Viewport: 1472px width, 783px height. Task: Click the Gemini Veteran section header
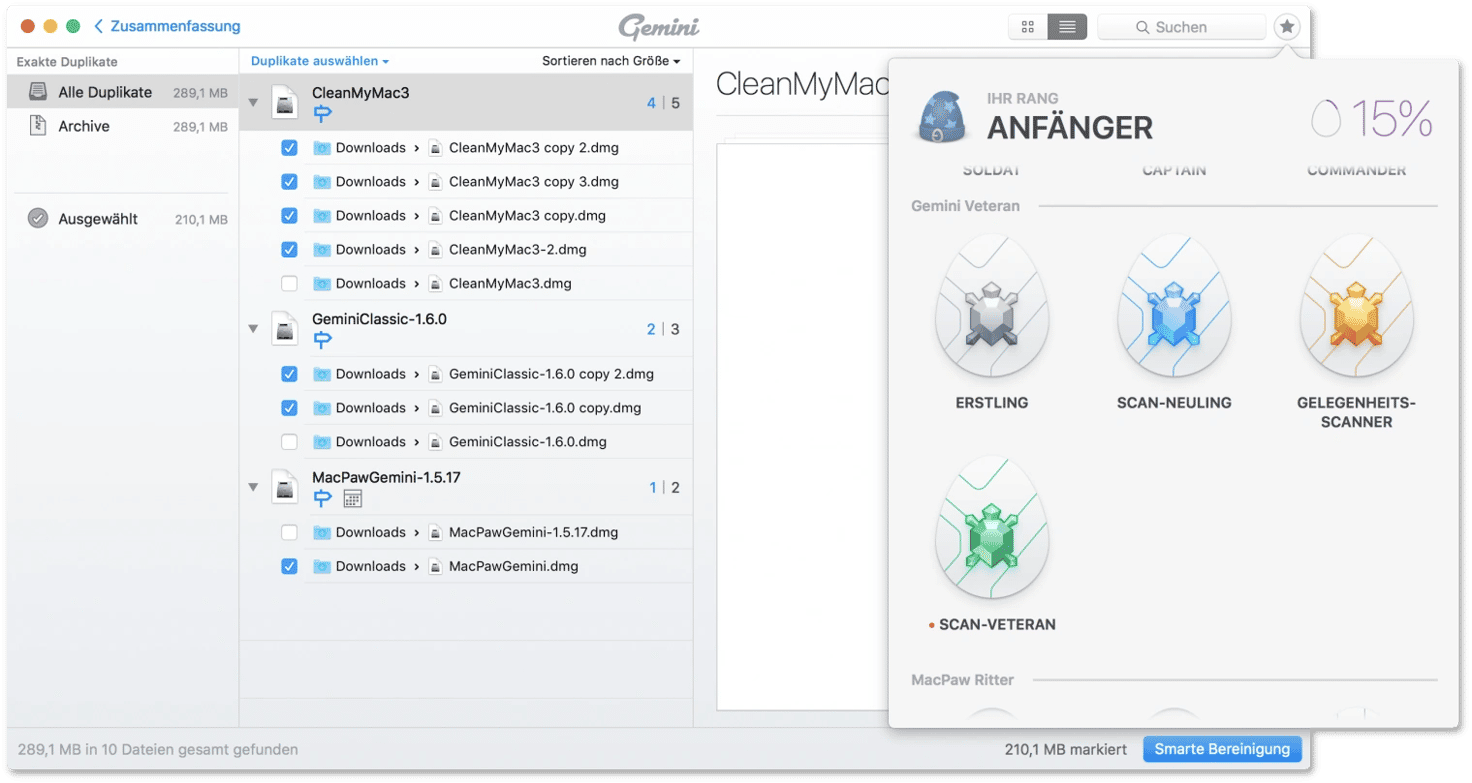(966, 206)
